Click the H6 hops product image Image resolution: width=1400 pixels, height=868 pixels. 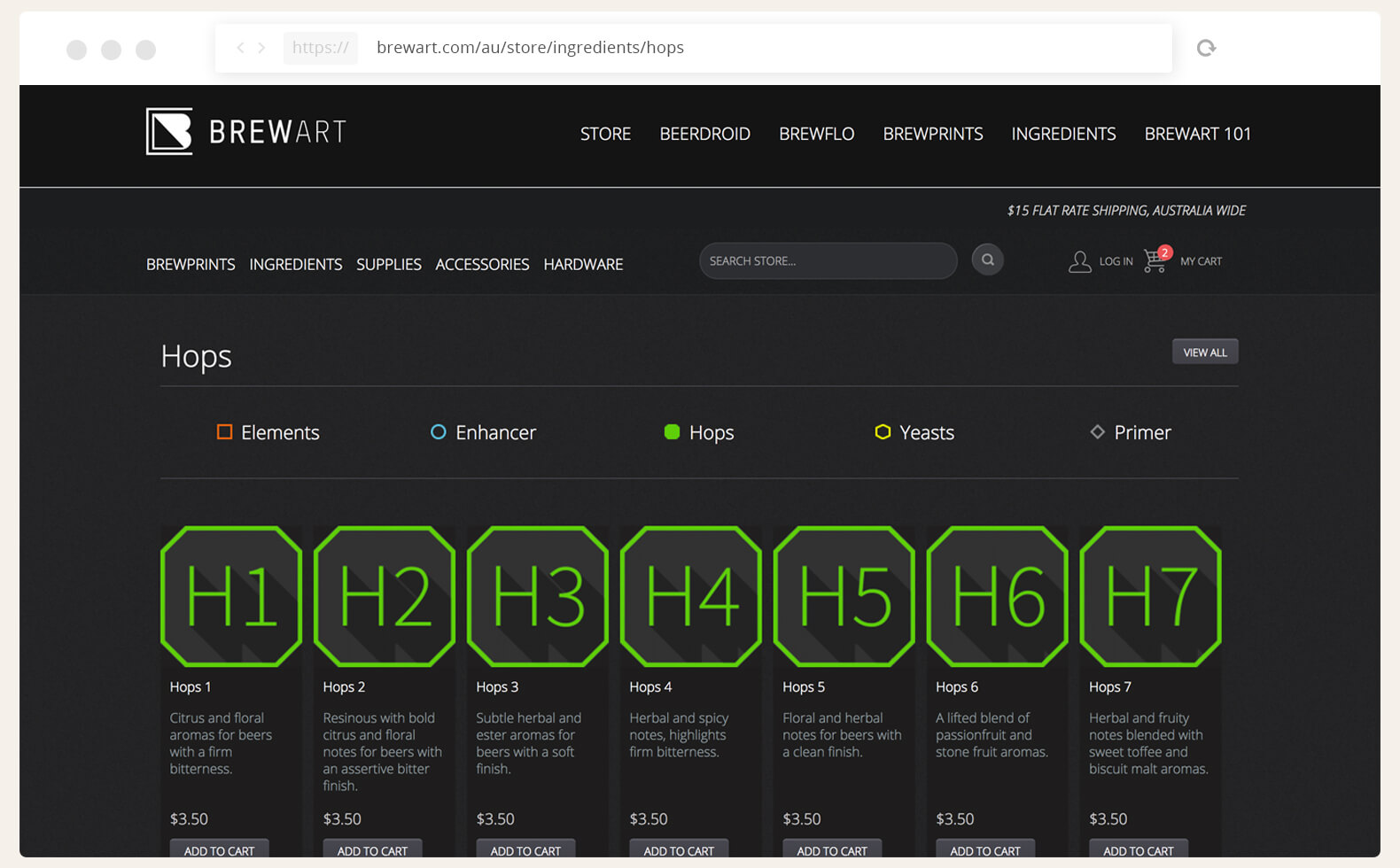[x=998, y=596]
